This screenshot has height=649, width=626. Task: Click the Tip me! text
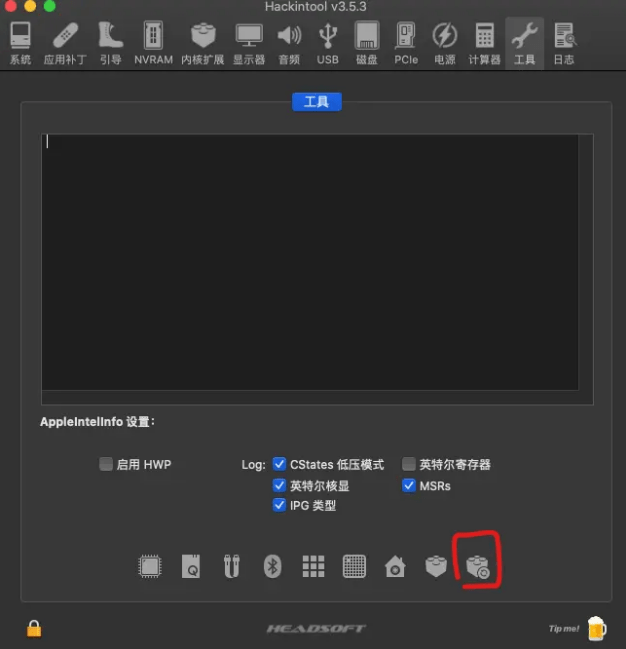click(564, 629)
